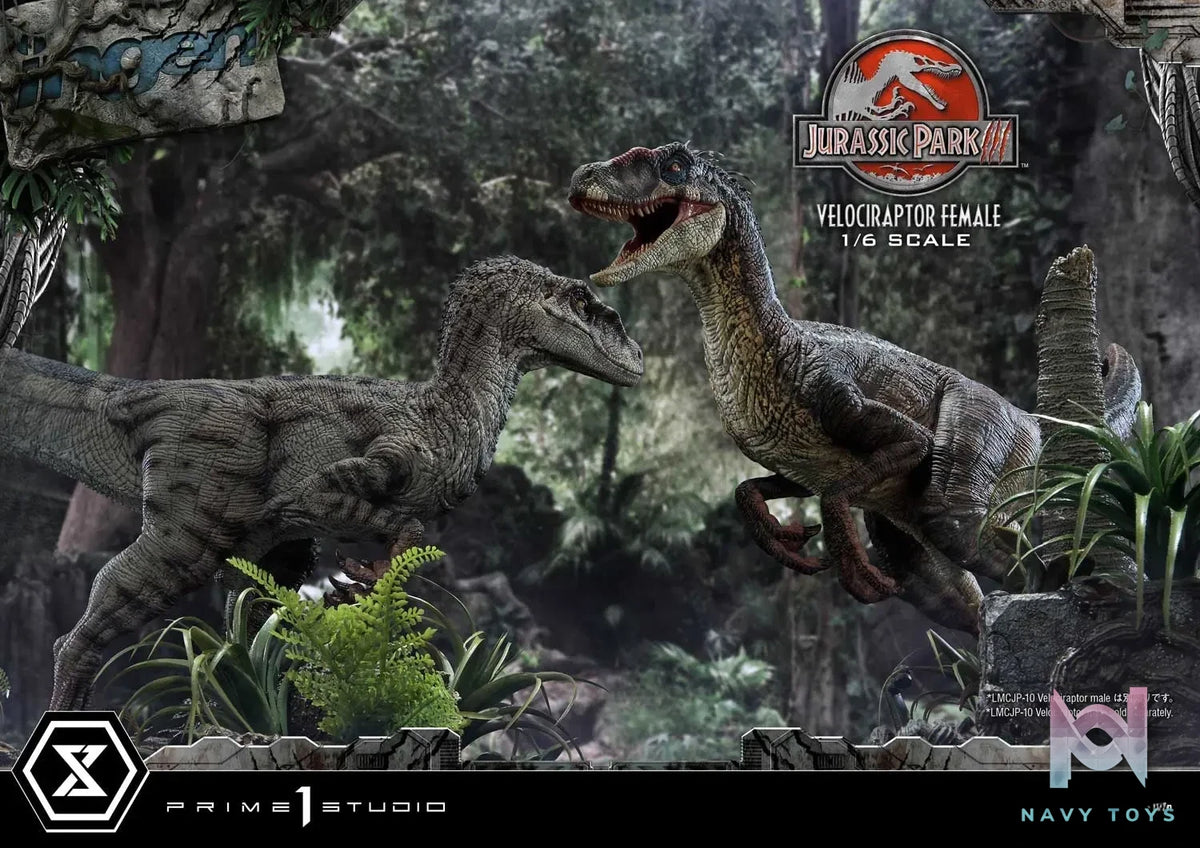Screen dimensions: 1200x848
Task: Click the Prime 1 Studio hexagon emblem
Action: (x=80, y=772)
